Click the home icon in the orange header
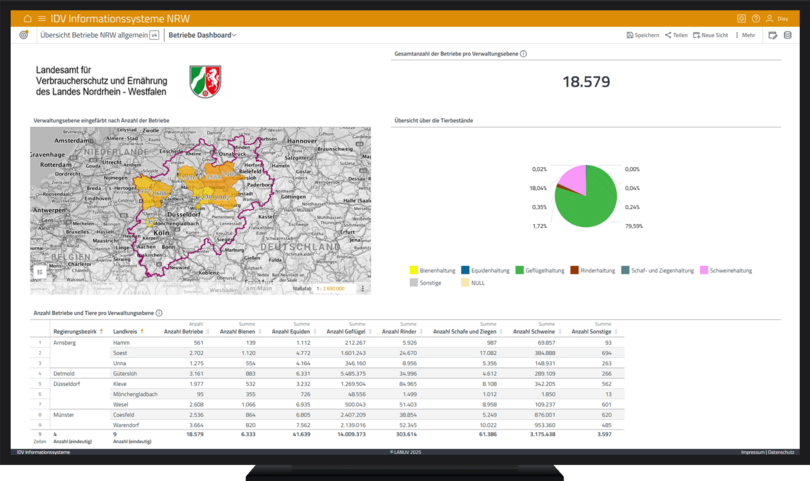Image resolution: width=810 pixels, height=481 pixels. coord(27,18)
